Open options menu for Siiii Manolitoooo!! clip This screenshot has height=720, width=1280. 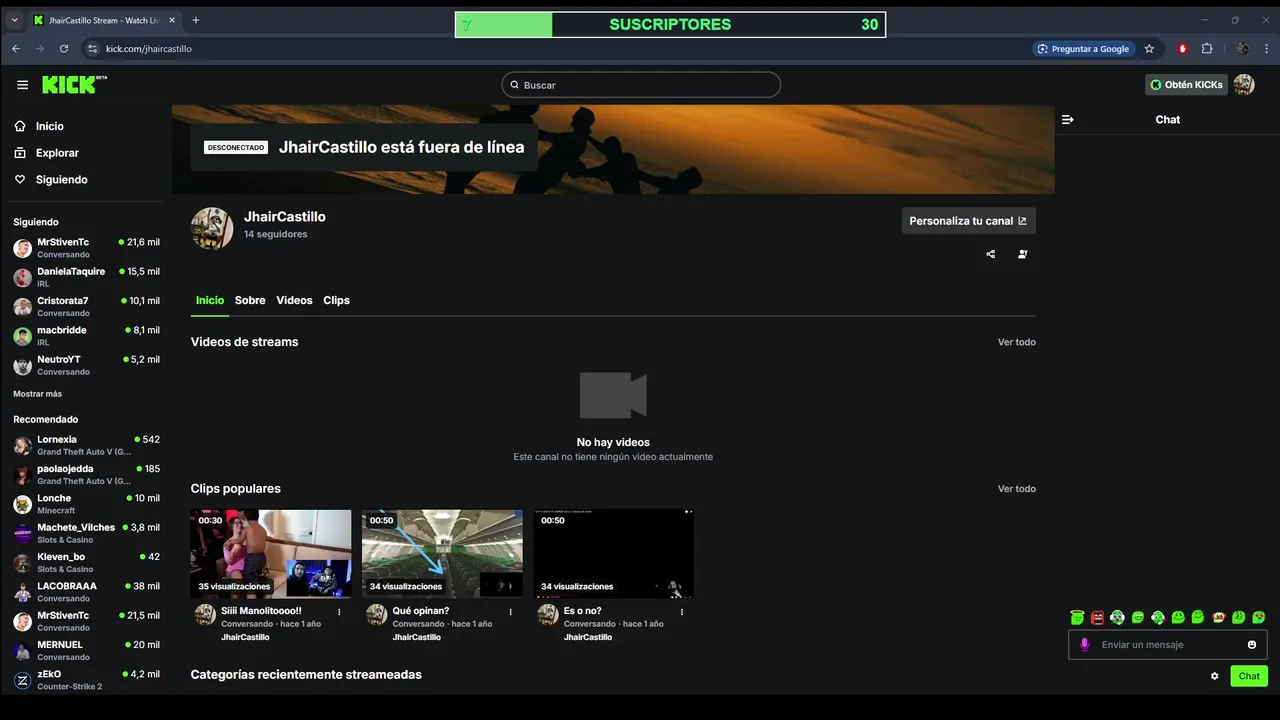coord(340,612)
